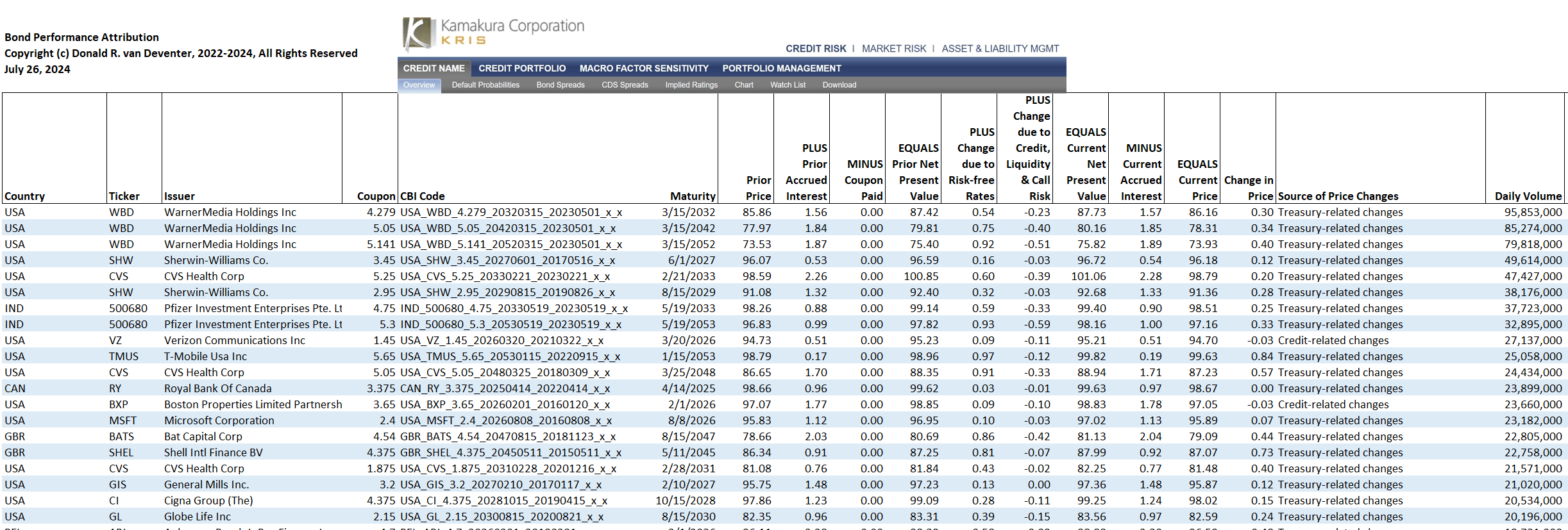Click the Ticker column header
This screenshot has height=530, width=1568.
[x=124, y=196]
